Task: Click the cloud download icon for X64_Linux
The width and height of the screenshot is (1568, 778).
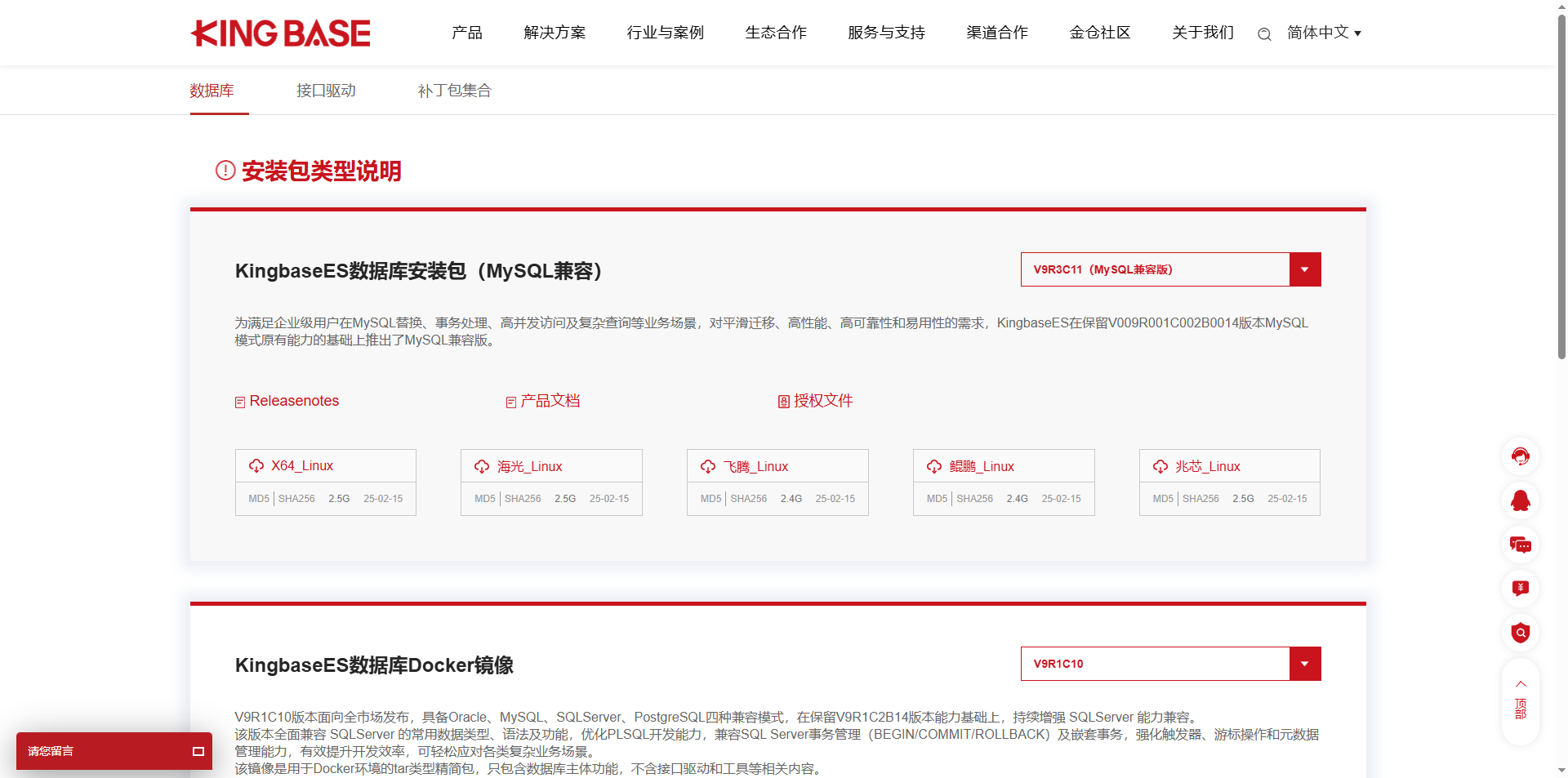Action: pos(256,465)
